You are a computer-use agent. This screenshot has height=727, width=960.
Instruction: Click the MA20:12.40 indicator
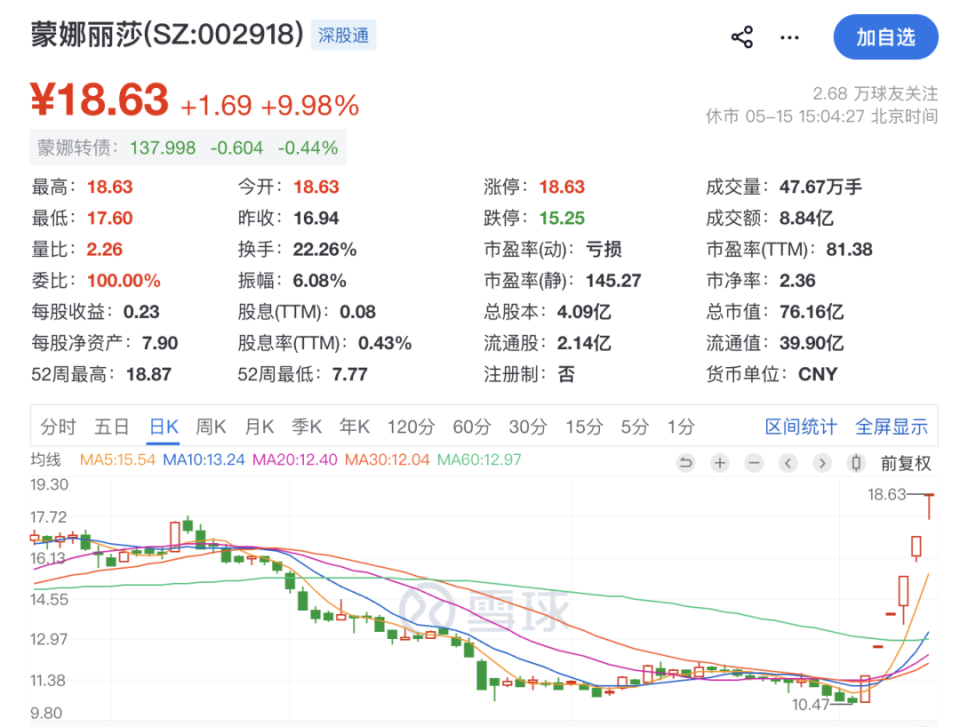coord(294,459)
